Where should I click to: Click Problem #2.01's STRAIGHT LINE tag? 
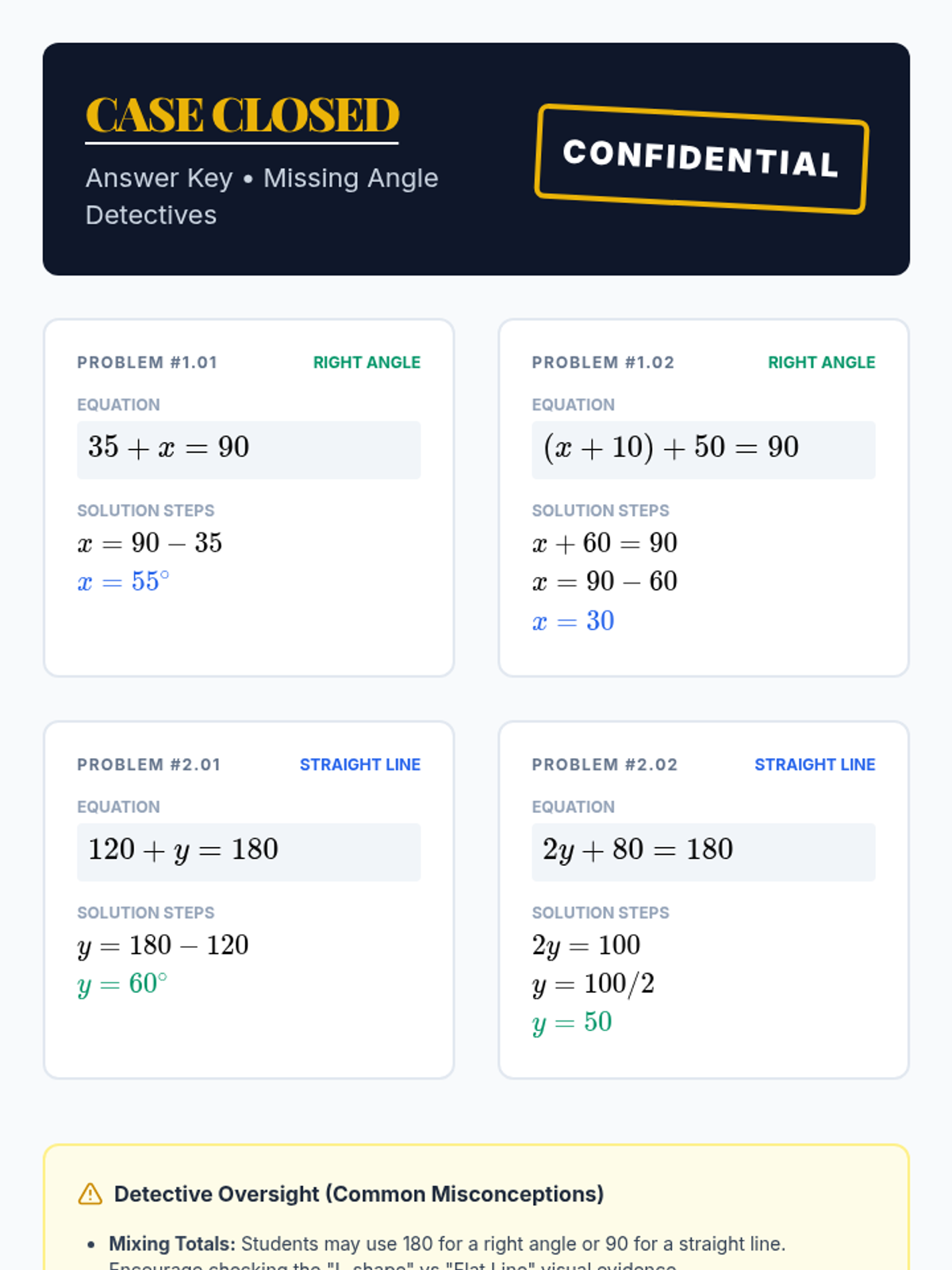click(360, 765)
